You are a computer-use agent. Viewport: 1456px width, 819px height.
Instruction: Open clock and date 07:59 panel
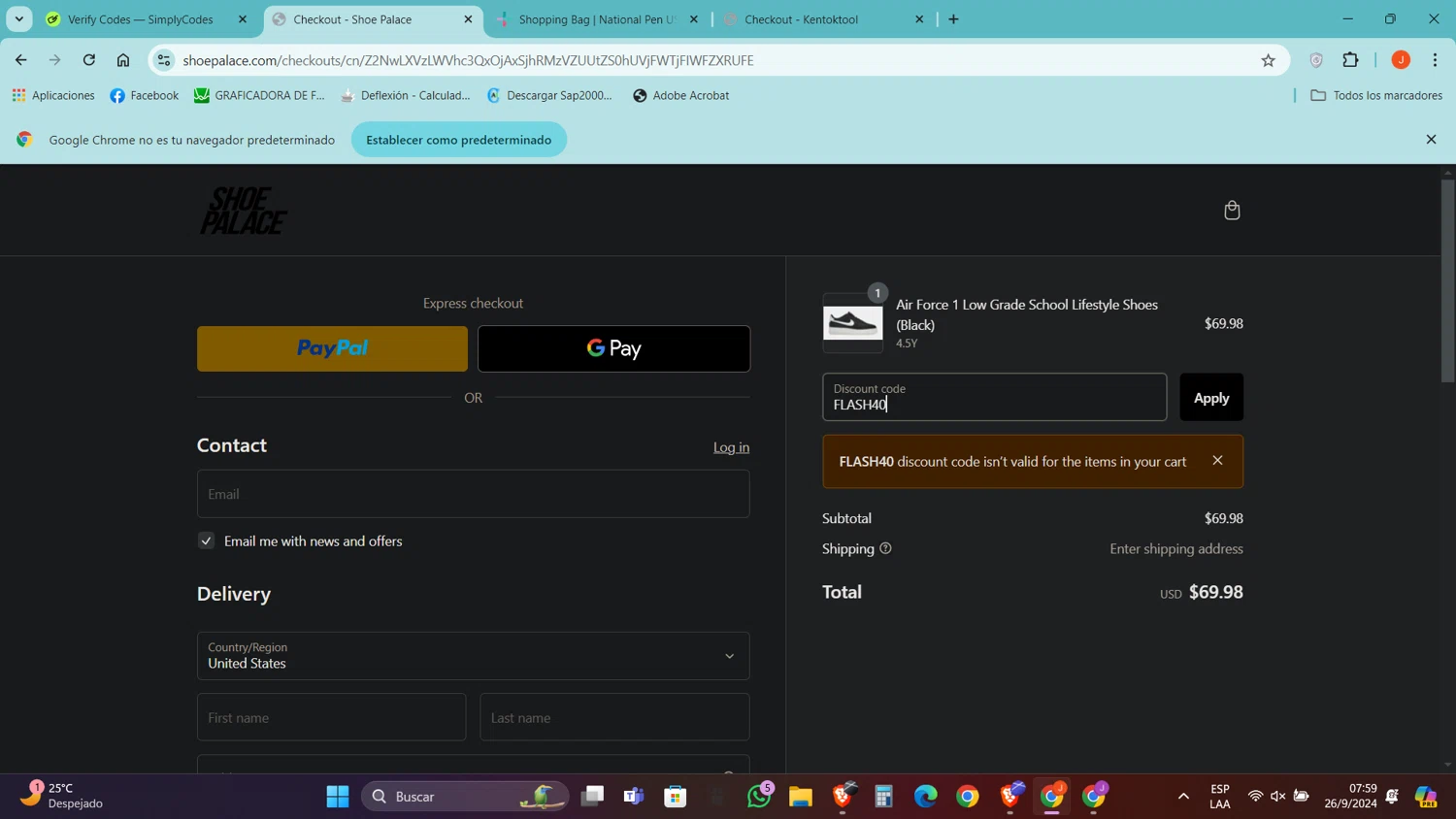click(x=1351, y=797)
